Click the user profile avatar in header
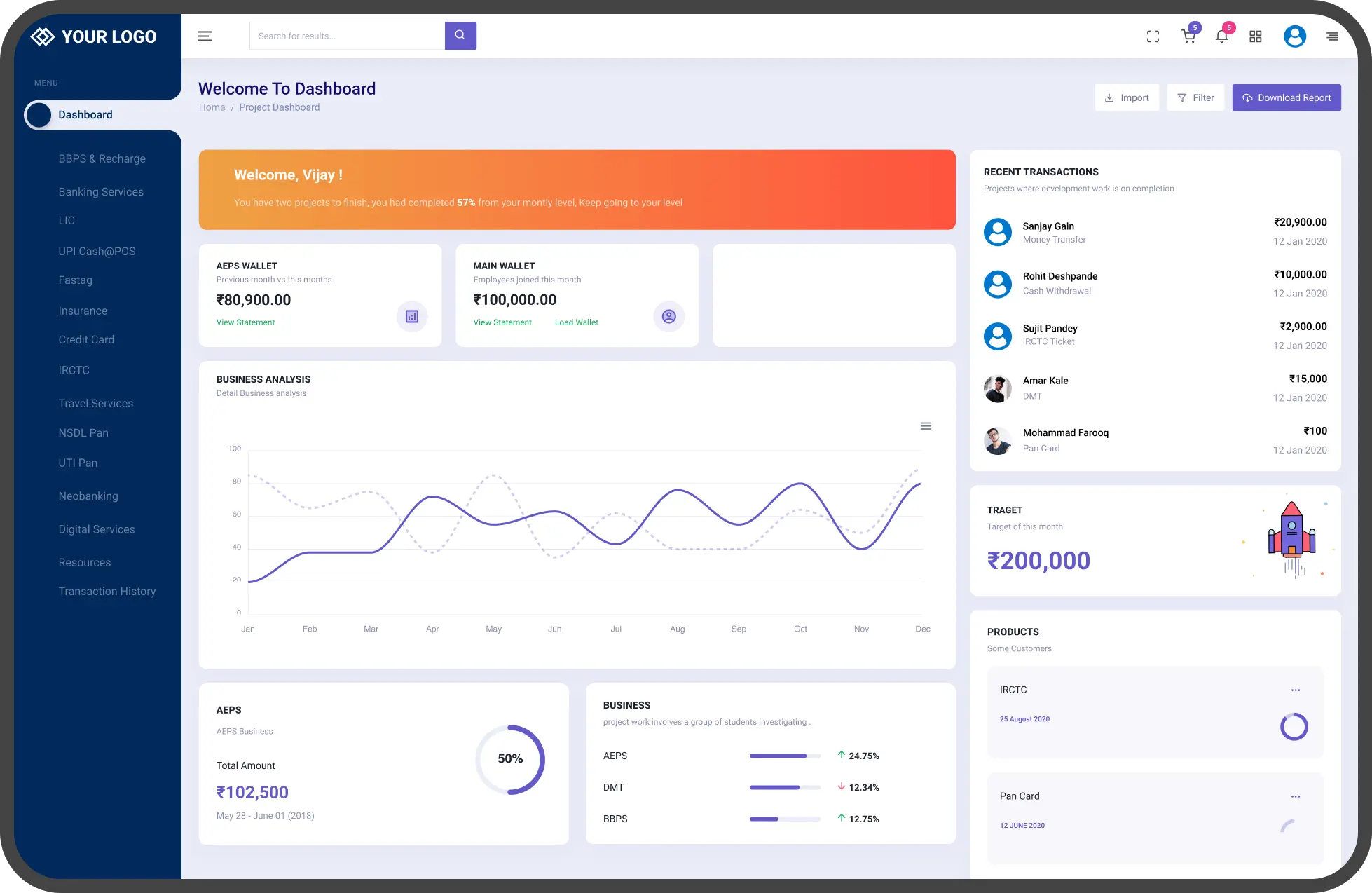 1294,36
